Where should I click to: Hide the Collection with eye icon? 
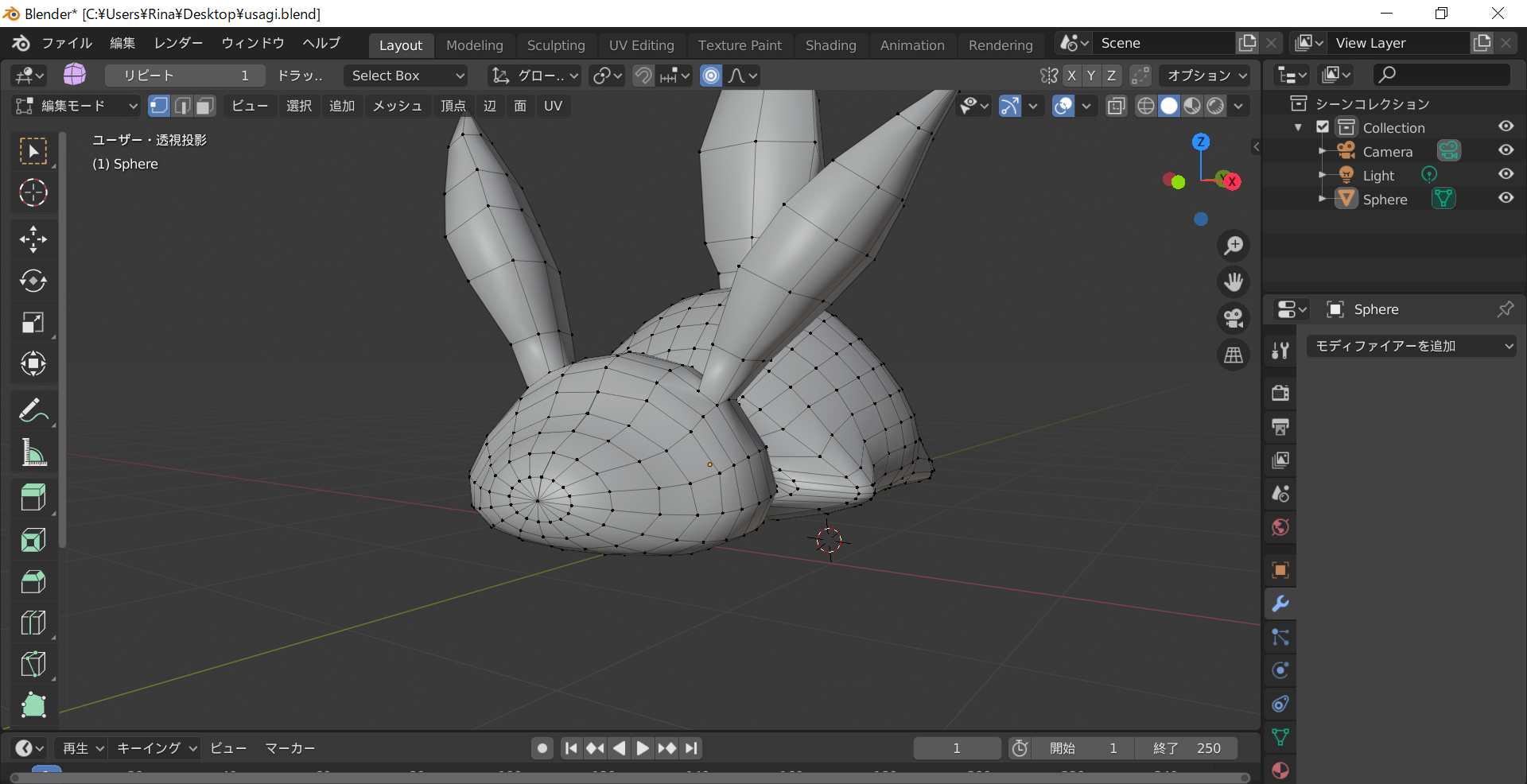(1506, 126)
